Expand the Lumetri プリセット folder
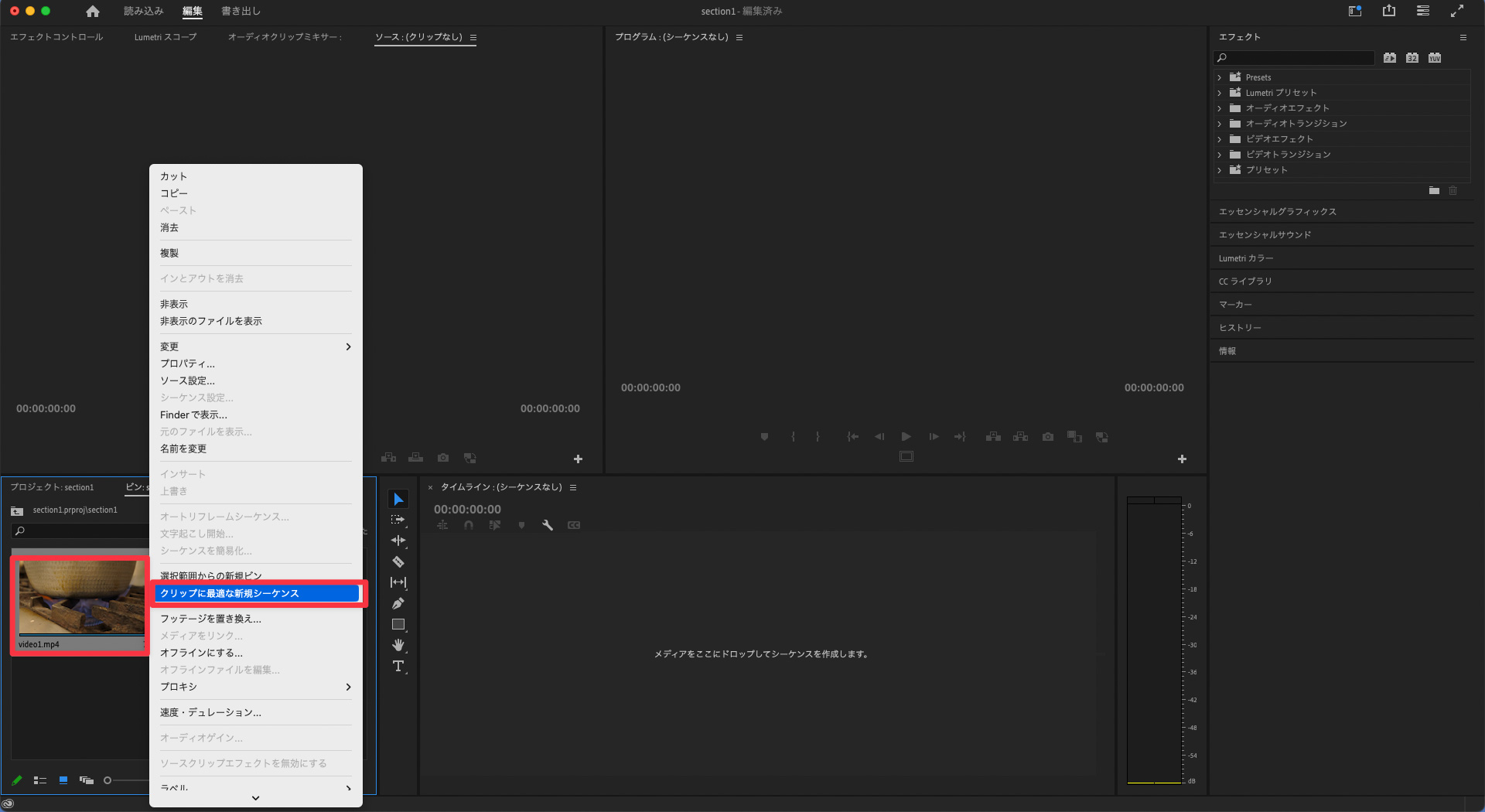The image size is (1485, 812). click(x=1220, y=93)
